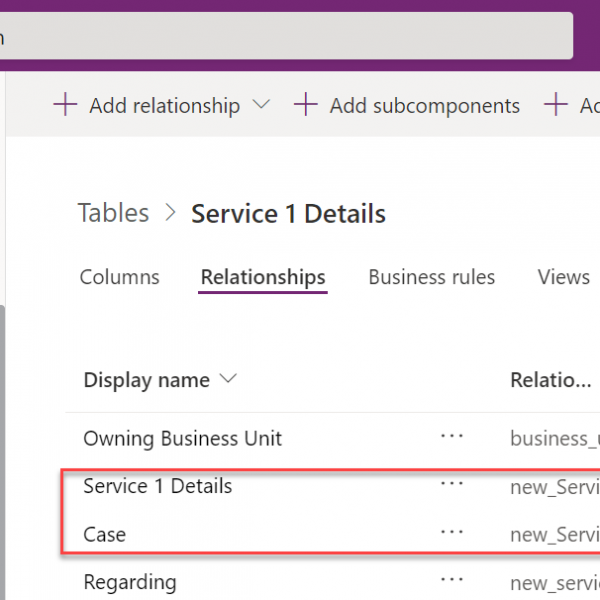The height and width of the screenshot is (600, 600).
Task: Select the Relationships tab
Action: pyautogui.click(x=262, y=277)
